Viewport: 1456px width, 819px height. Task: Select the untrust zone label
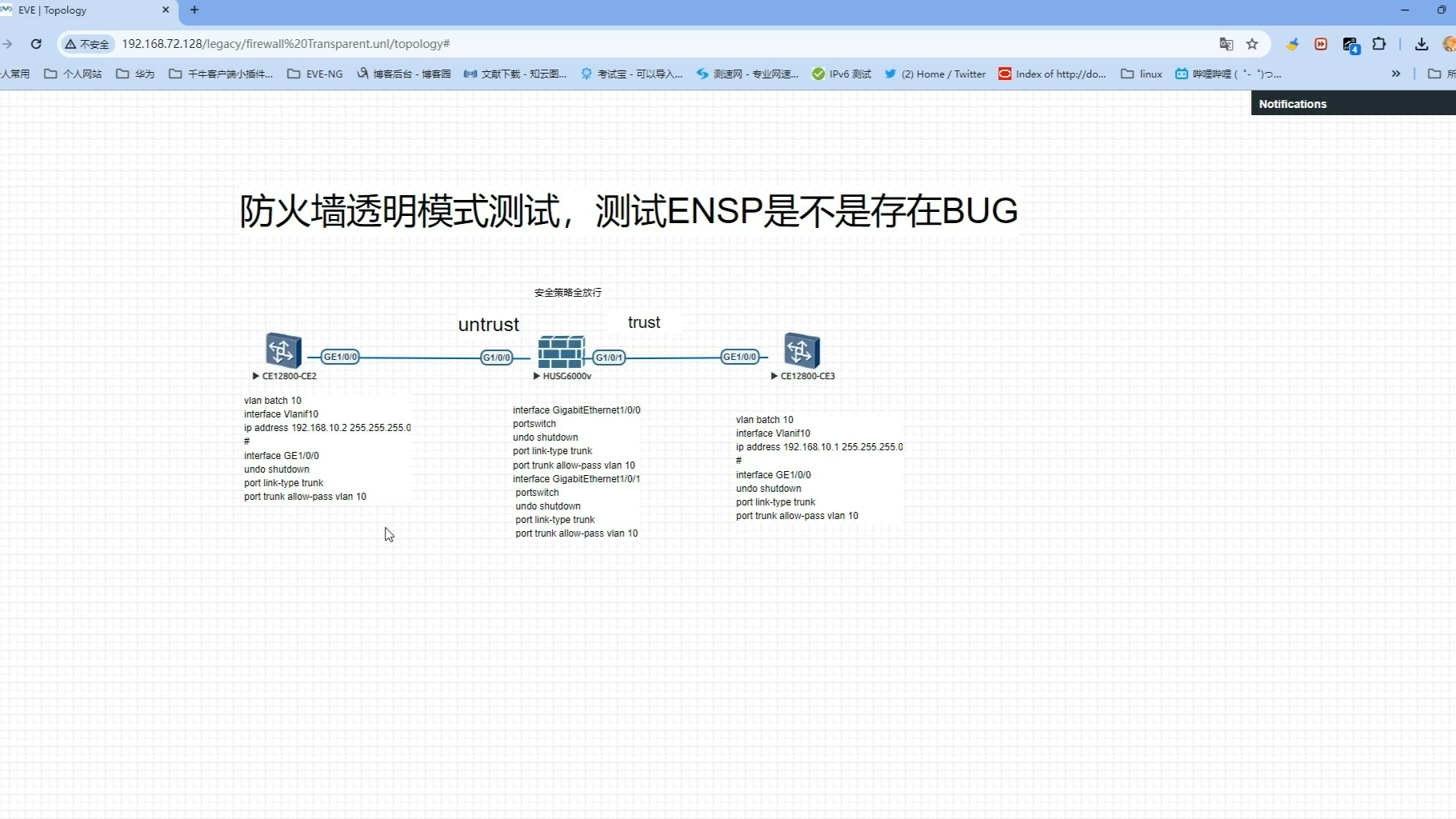pyautogui.click(x=489, y=324)
